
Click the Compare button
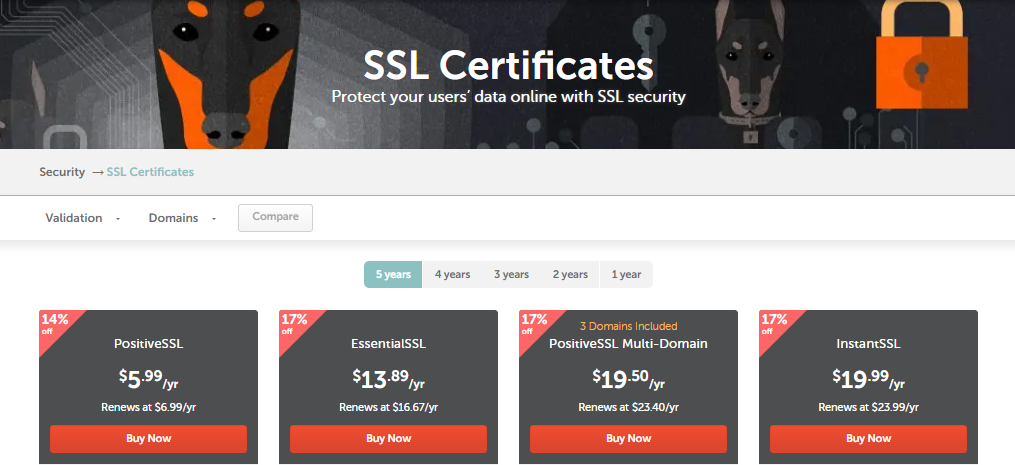pos(275,218)
